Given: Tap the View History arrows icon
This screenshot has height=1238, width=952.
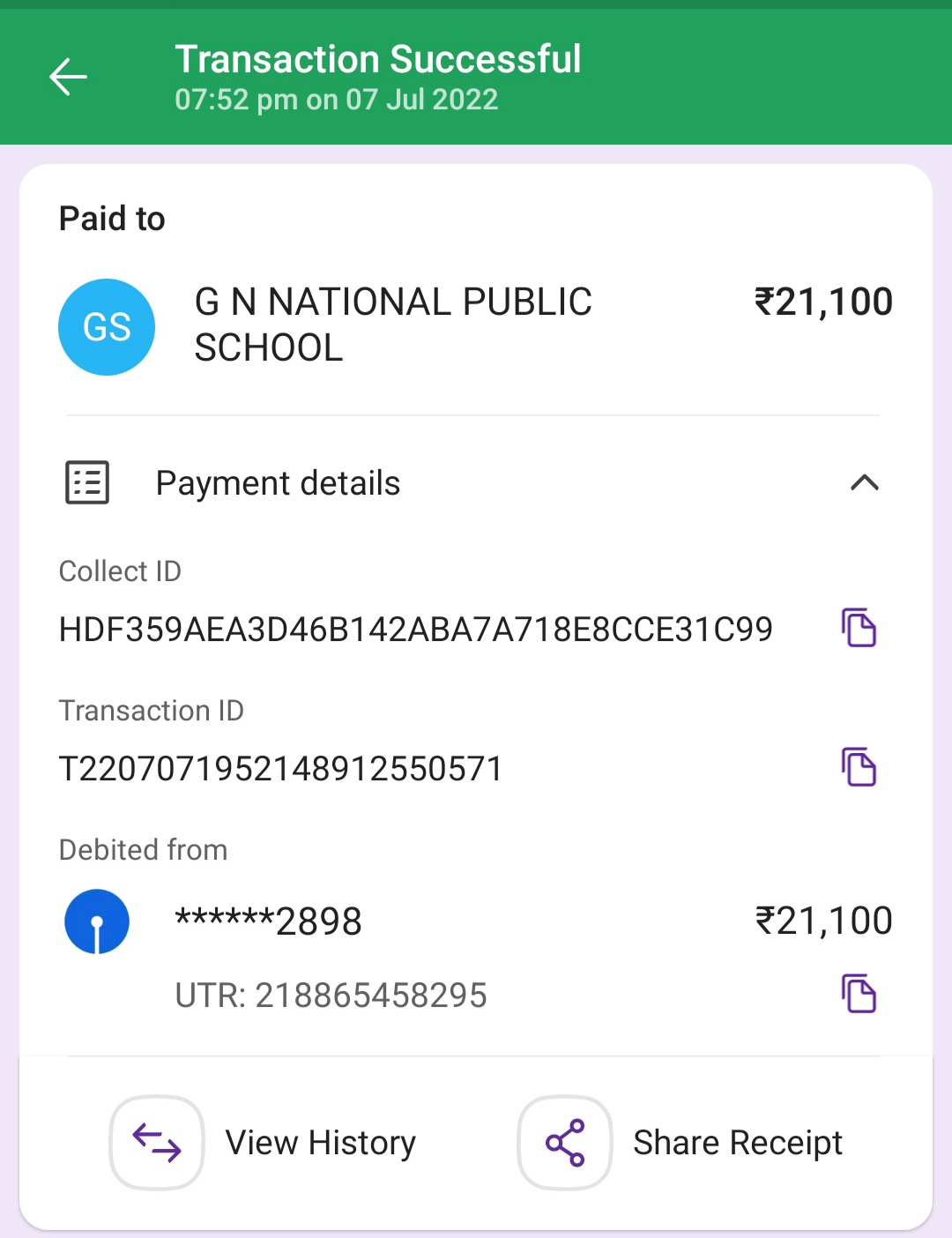Looking at the screenshot, I should (x=157, y=1143).
